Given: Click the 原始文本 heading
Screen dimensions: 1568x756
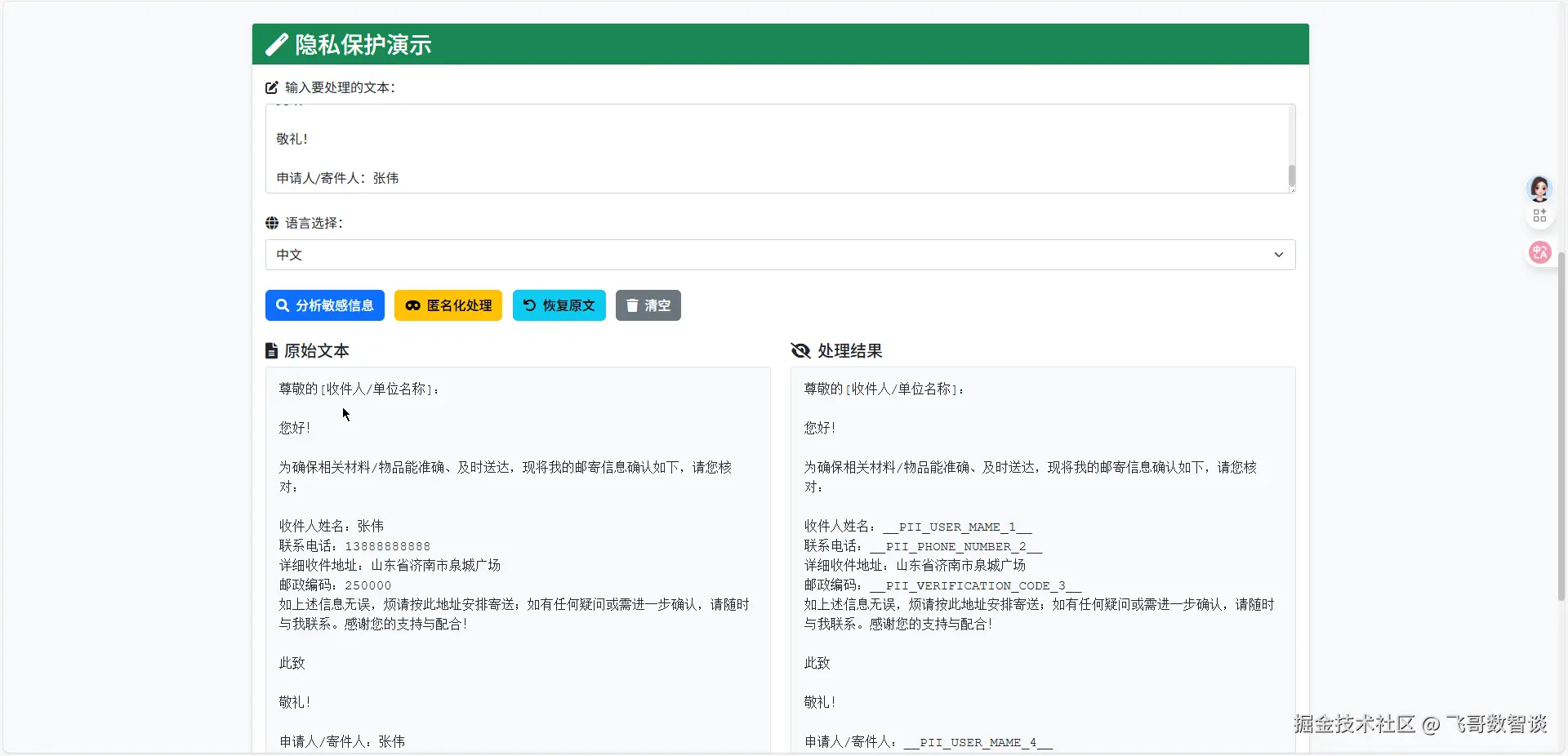Looking at the screenshot, I should click(317, 351).
